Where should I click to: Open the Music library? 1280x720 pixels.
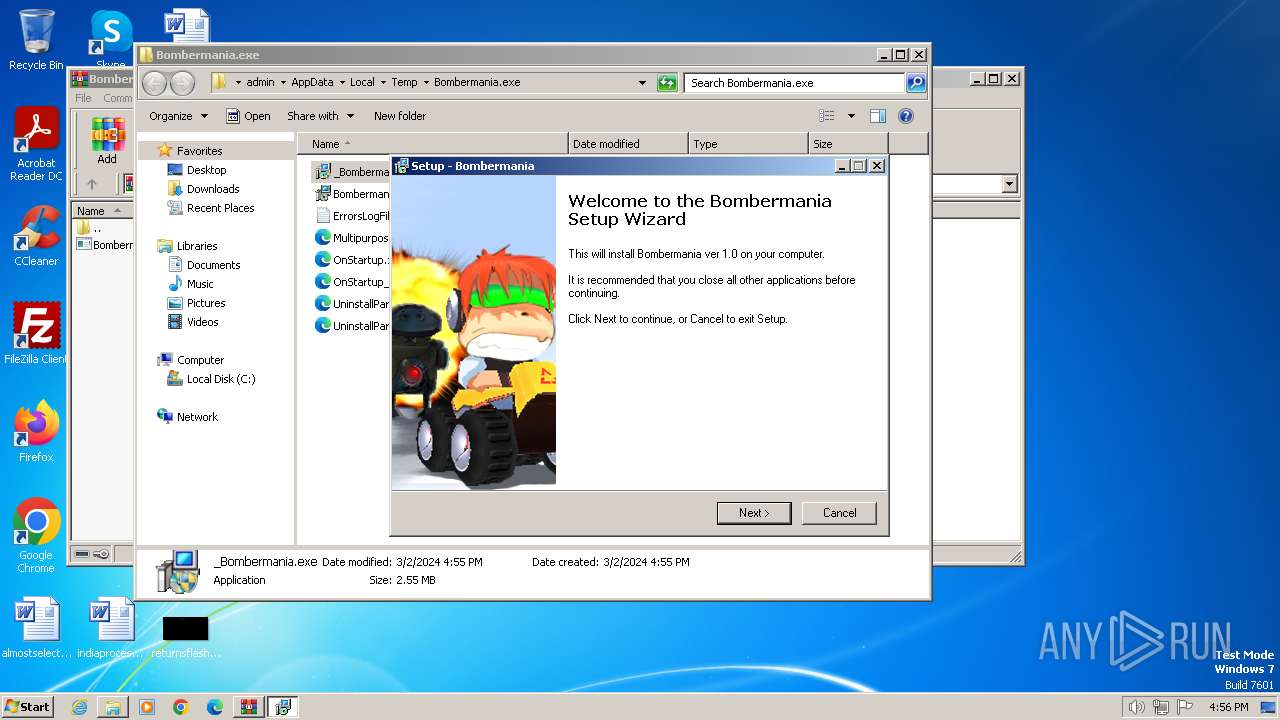(200, 284)
